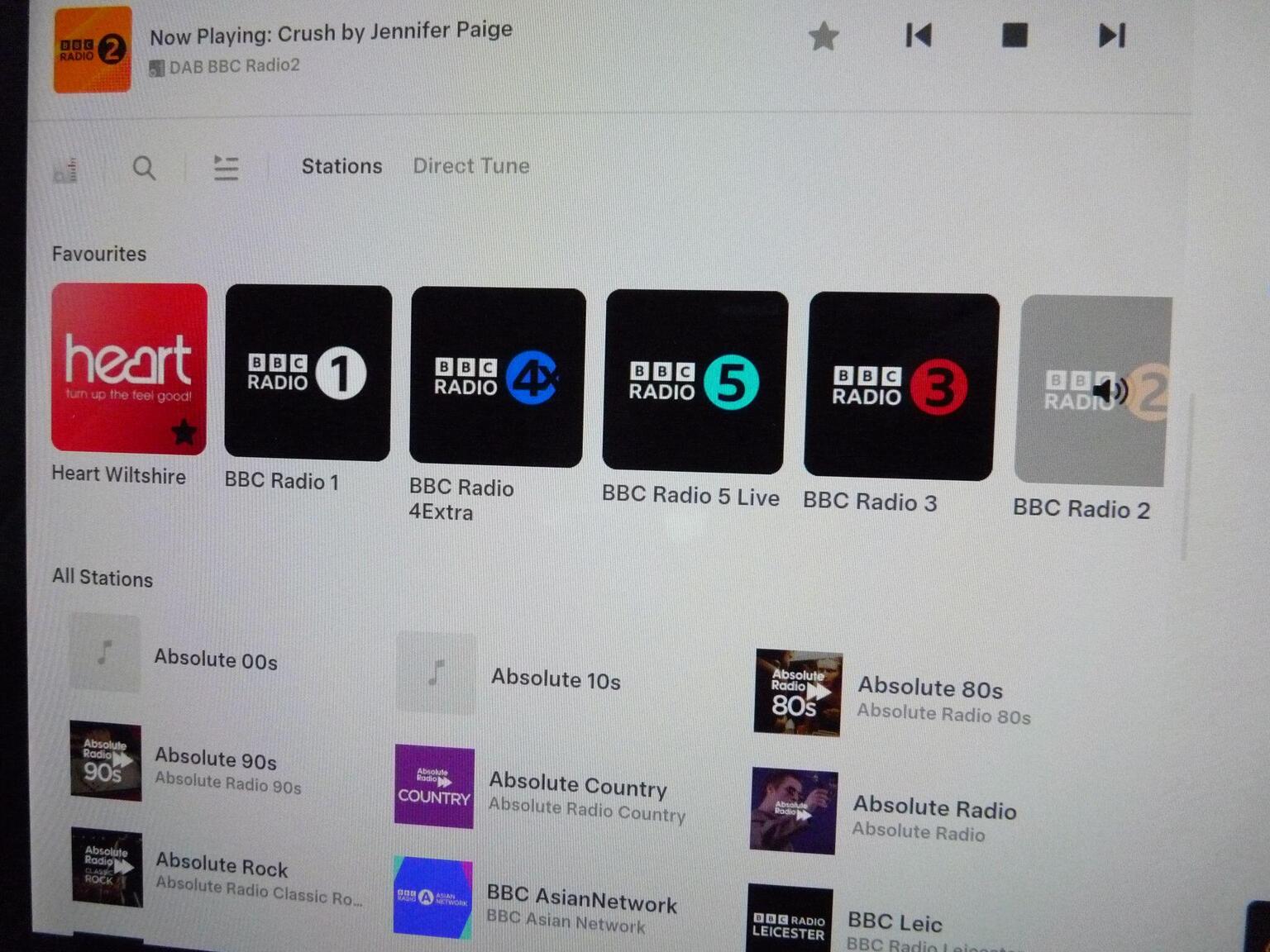
Task: Click the equalizer bars icon
Action: 66,170
